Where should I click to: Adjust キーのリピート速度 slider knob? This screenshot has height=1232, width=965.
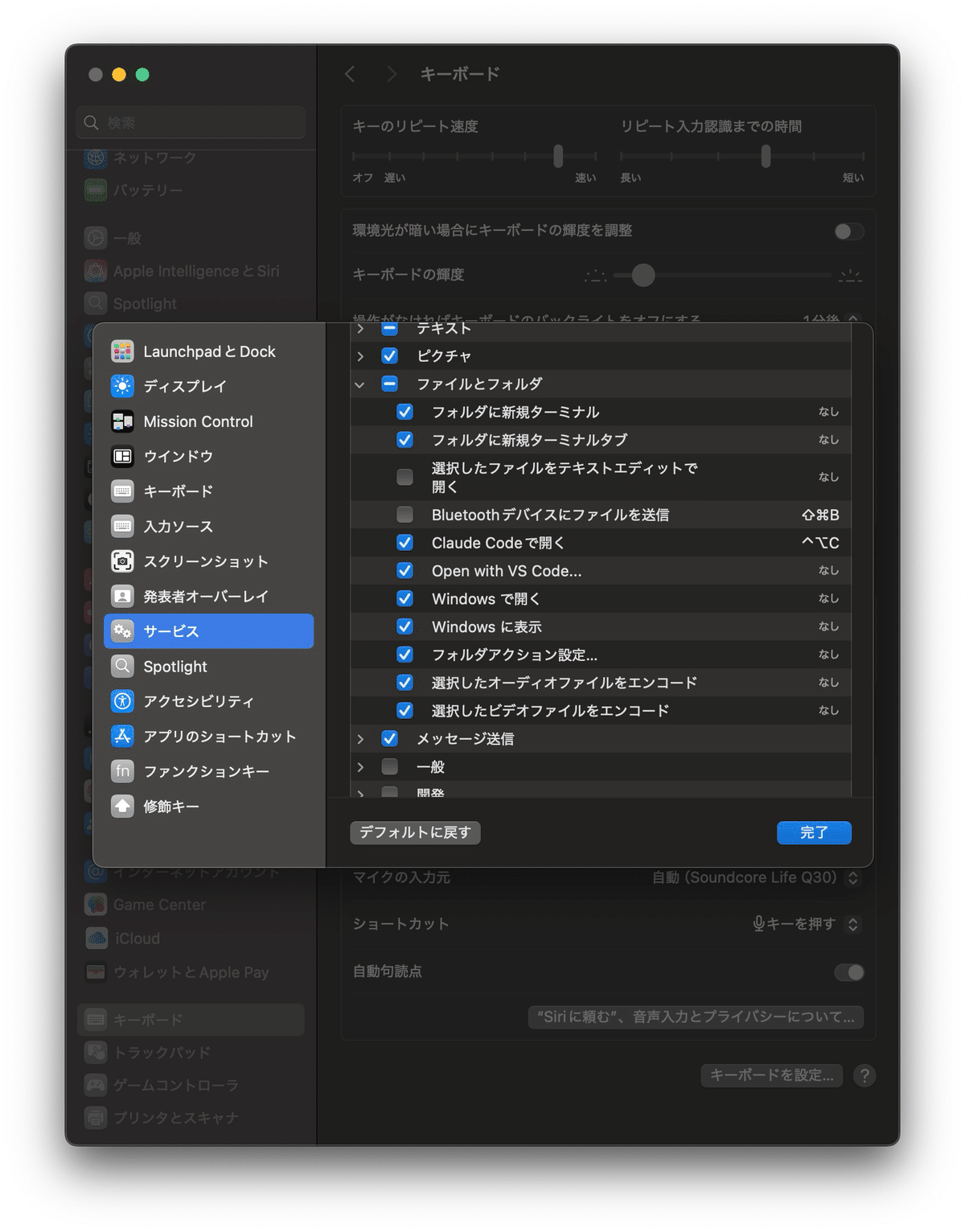558,156
